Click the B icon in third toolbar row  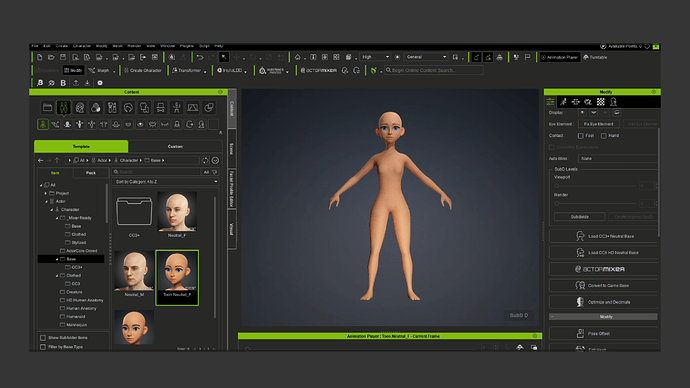pos(63,83)
